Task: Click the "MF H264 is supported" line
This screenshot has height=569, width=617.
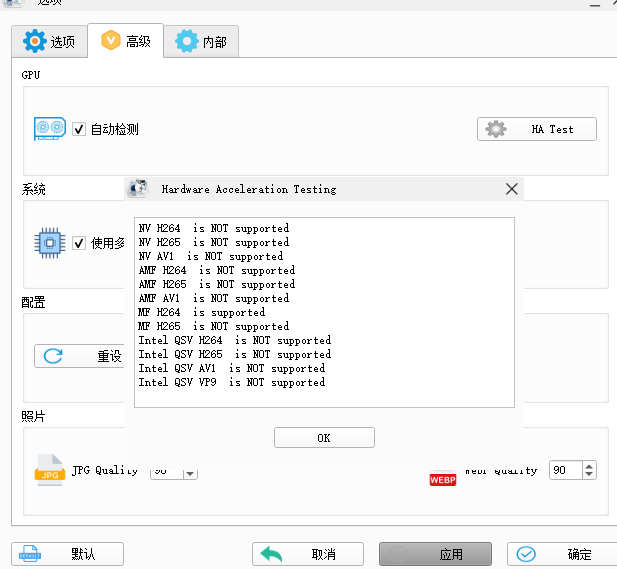Action: (x=201, y=312)
